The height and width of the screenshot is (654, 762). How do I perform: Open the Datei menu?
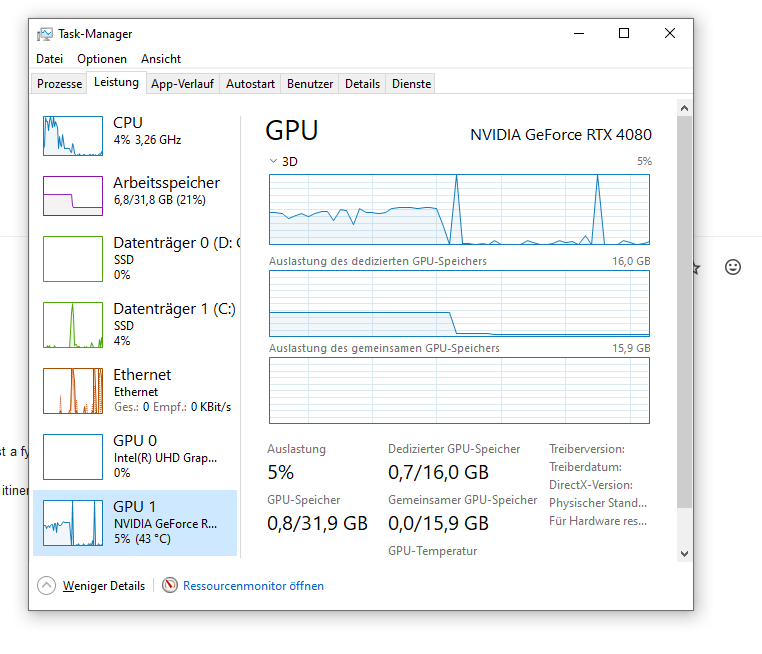pyautogui.click(x=50, y=59)
